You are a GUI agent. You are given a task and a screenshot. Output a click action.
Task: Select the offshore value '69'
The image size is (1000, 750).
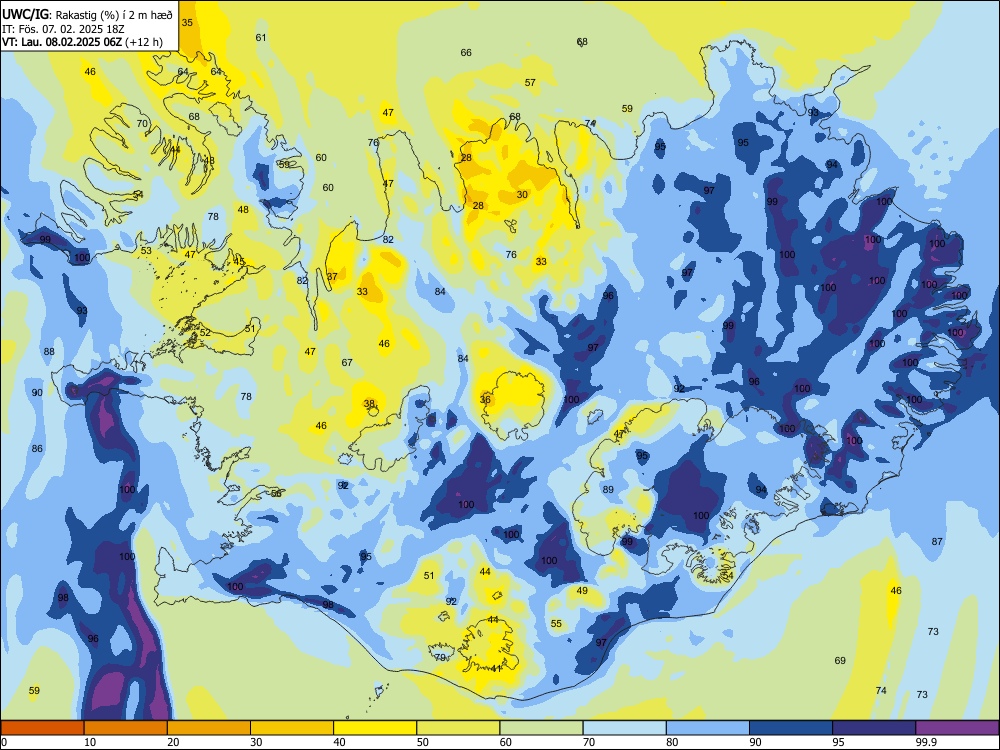click(x=840, y=661)
